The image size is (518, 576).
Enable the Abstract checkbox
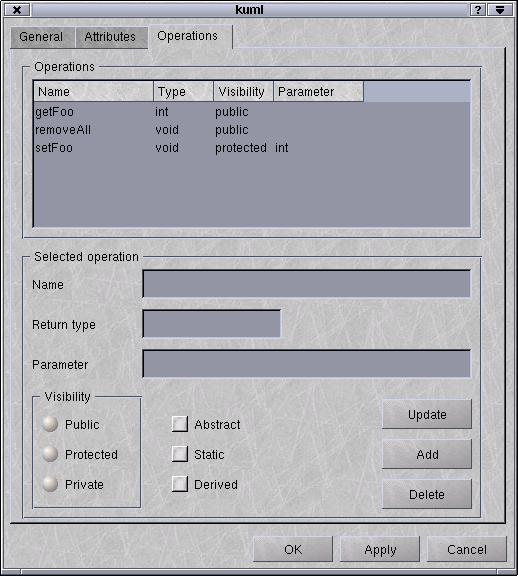point(180,424)
